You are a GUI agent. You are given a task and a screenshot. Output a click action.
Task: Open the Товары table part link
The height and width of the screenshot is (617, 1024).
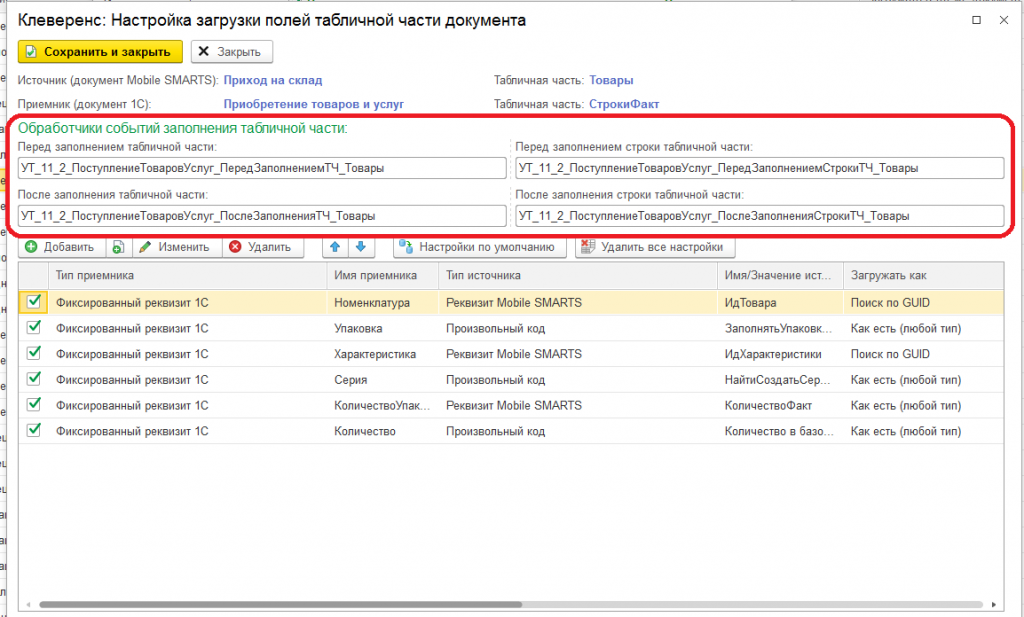[611, 80]
